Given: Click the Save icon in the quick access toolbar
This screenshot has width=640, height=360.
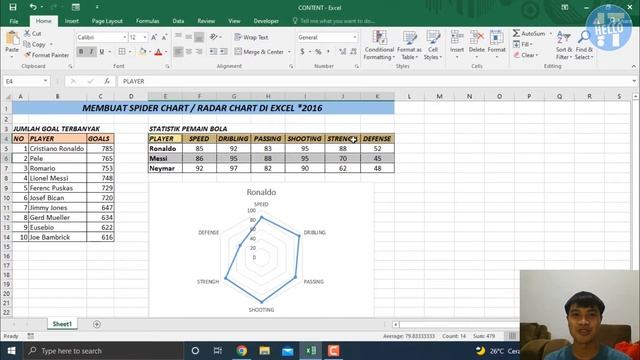Looking at the screenshot, I should coord(13,7).
